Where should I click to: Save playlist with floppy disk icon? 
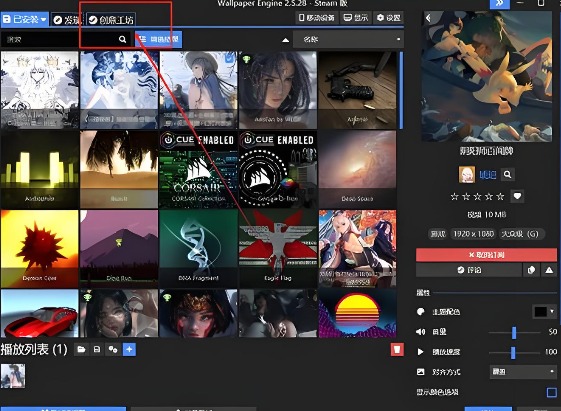tap(97, 349)
